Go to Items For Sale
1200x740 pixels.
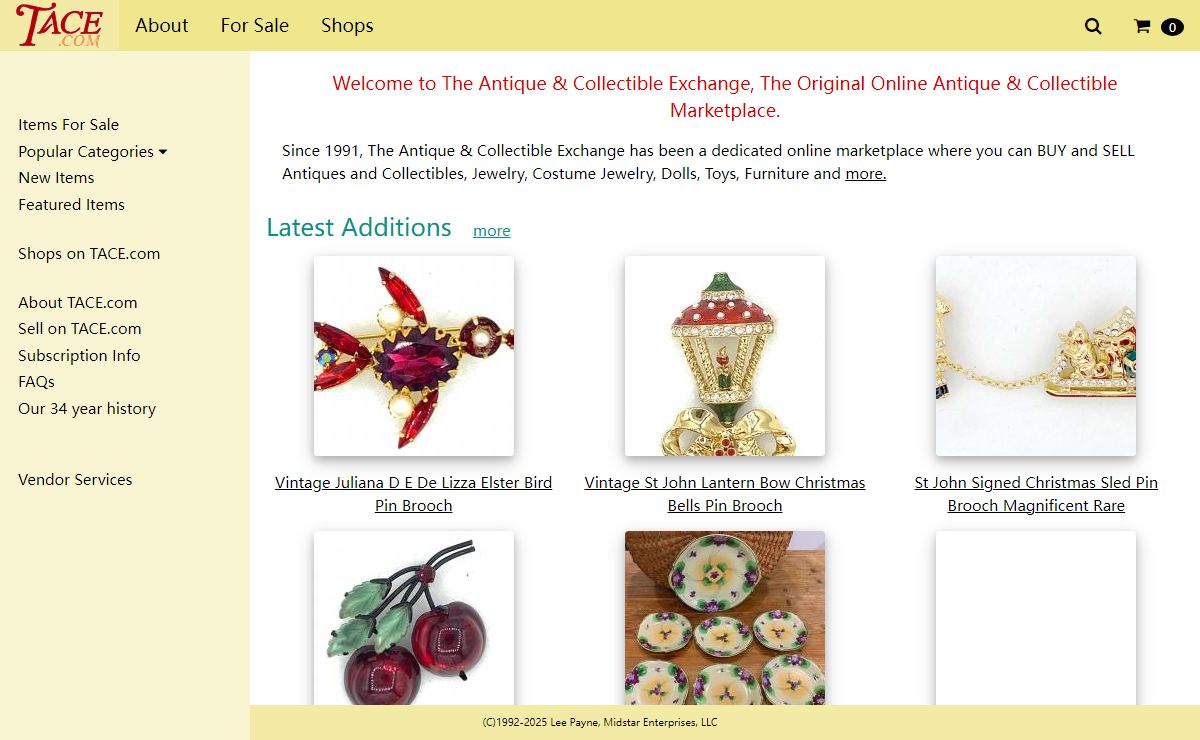pos(68,124)
